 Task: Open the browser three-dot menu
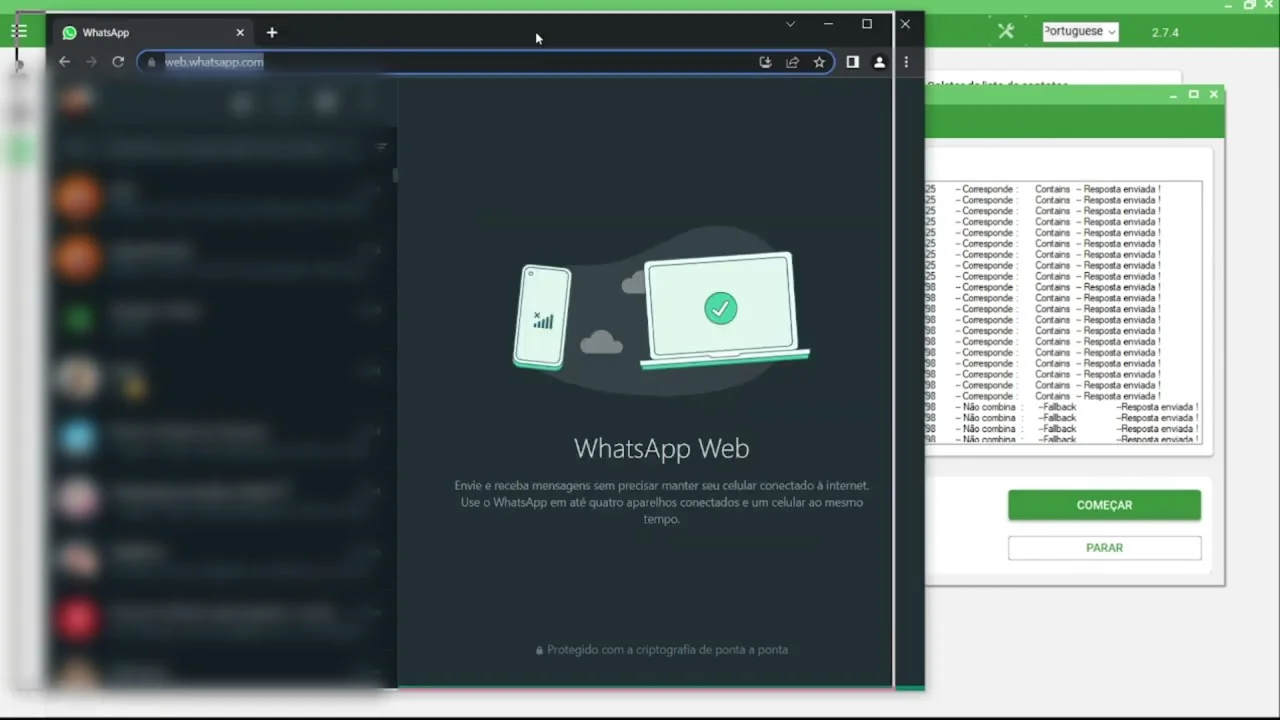tap(906, 62)
